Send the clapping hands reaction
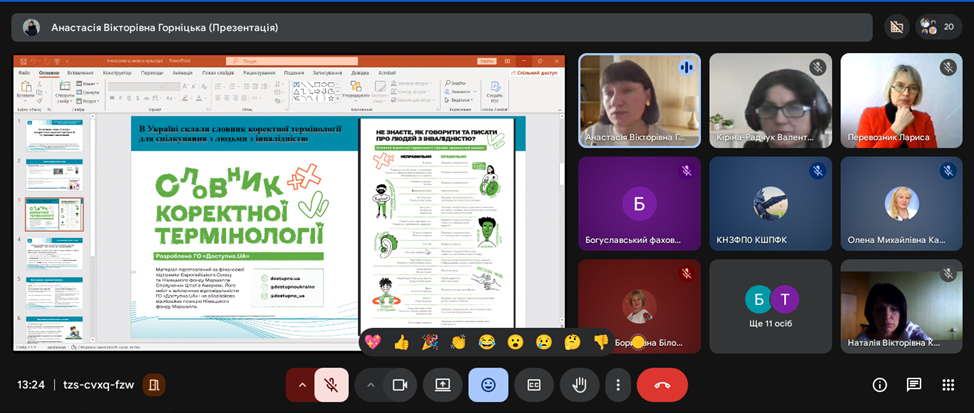The height and width of the screenshot is (413, 974). (458, 342)
